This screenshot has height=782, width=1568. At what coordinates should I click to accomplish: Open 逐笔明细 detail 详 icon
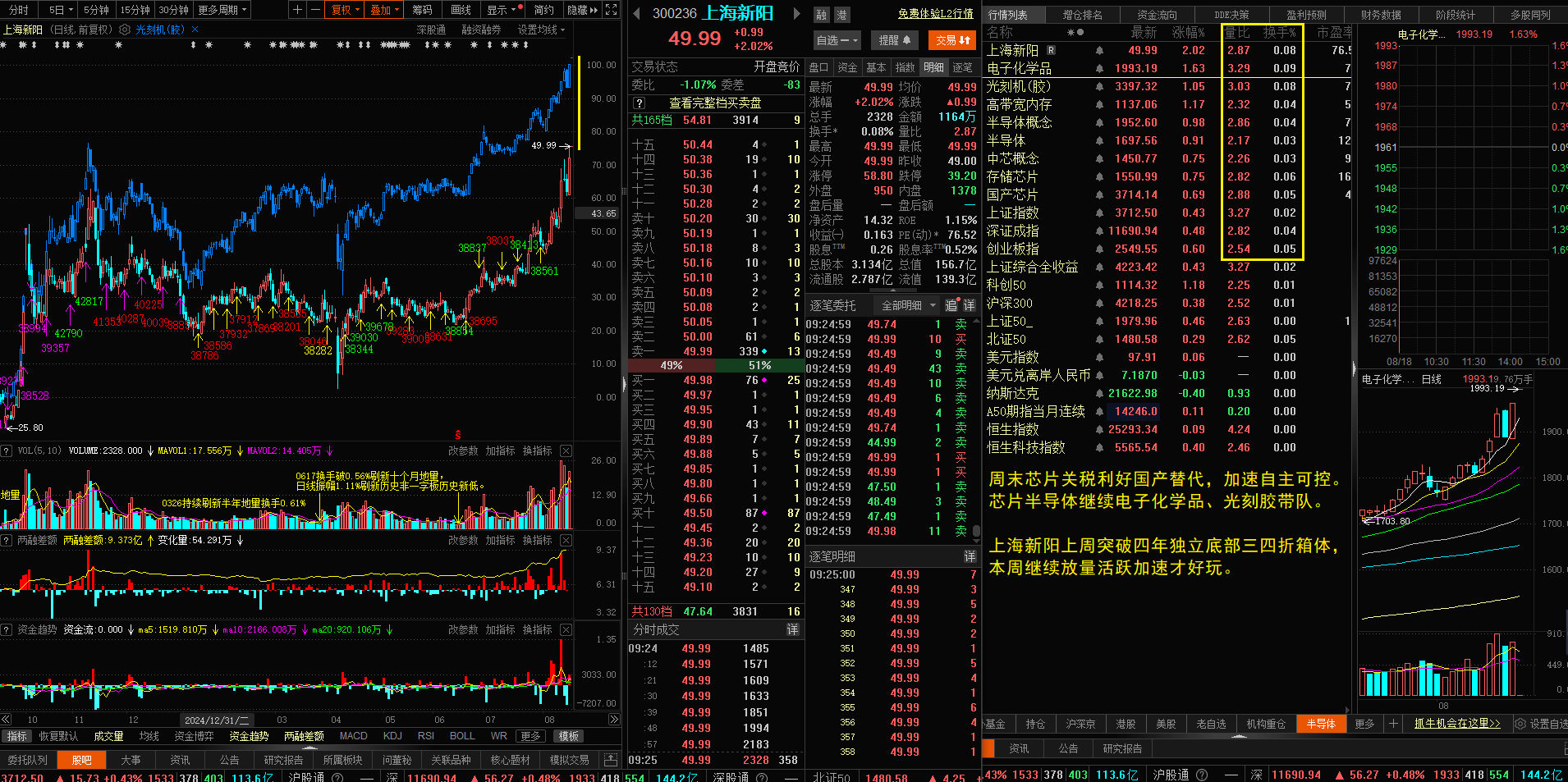[970, 557]
